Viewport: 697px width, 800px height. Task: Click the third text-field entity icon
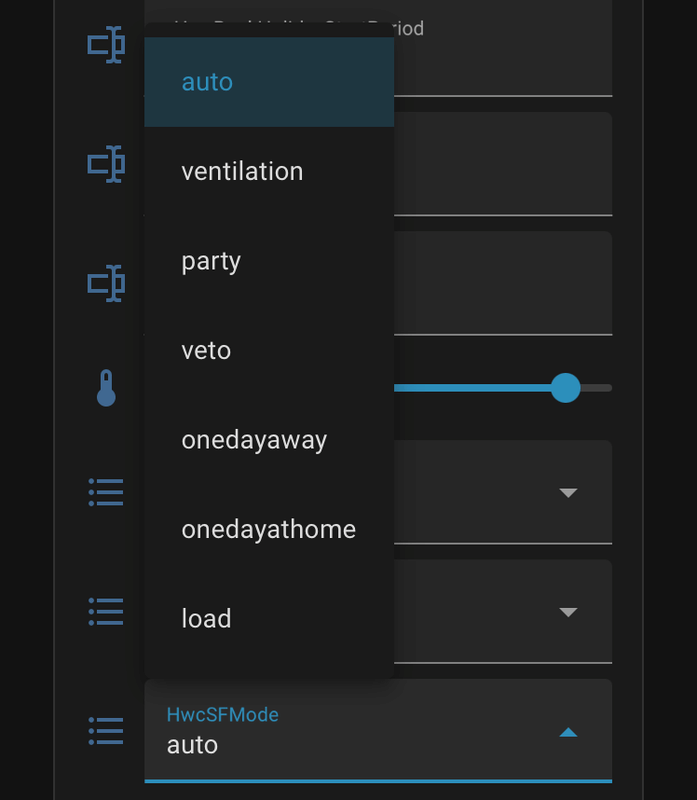click(x=106, y=283)
